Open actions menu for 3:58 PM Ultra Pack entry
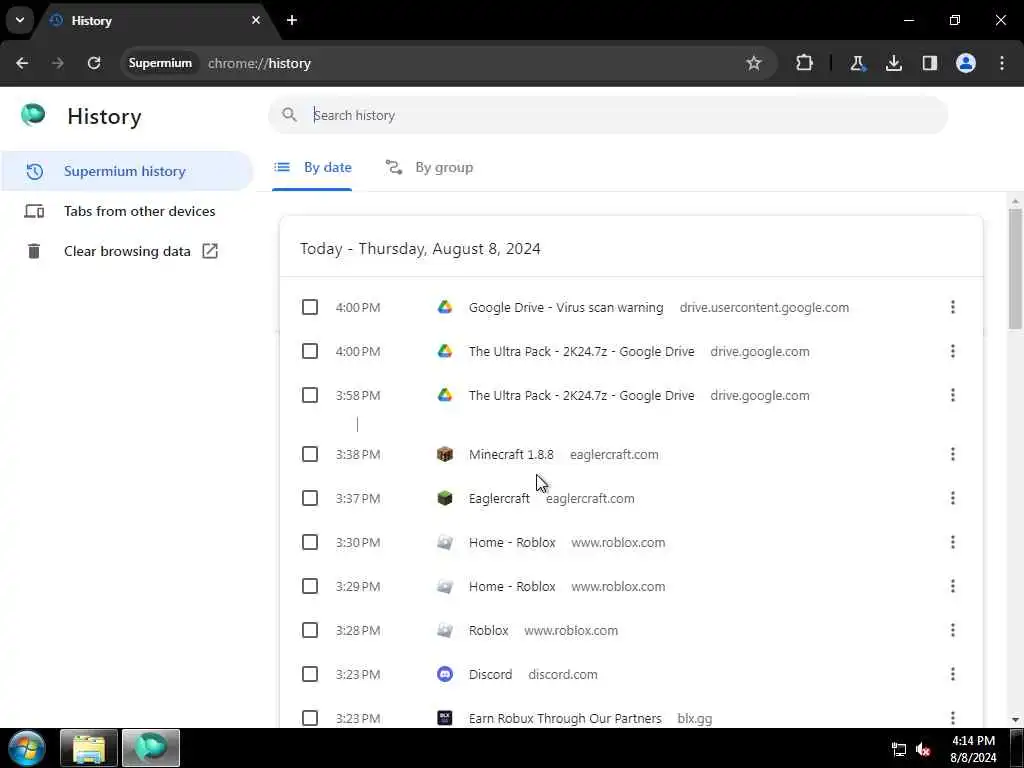 953,395
